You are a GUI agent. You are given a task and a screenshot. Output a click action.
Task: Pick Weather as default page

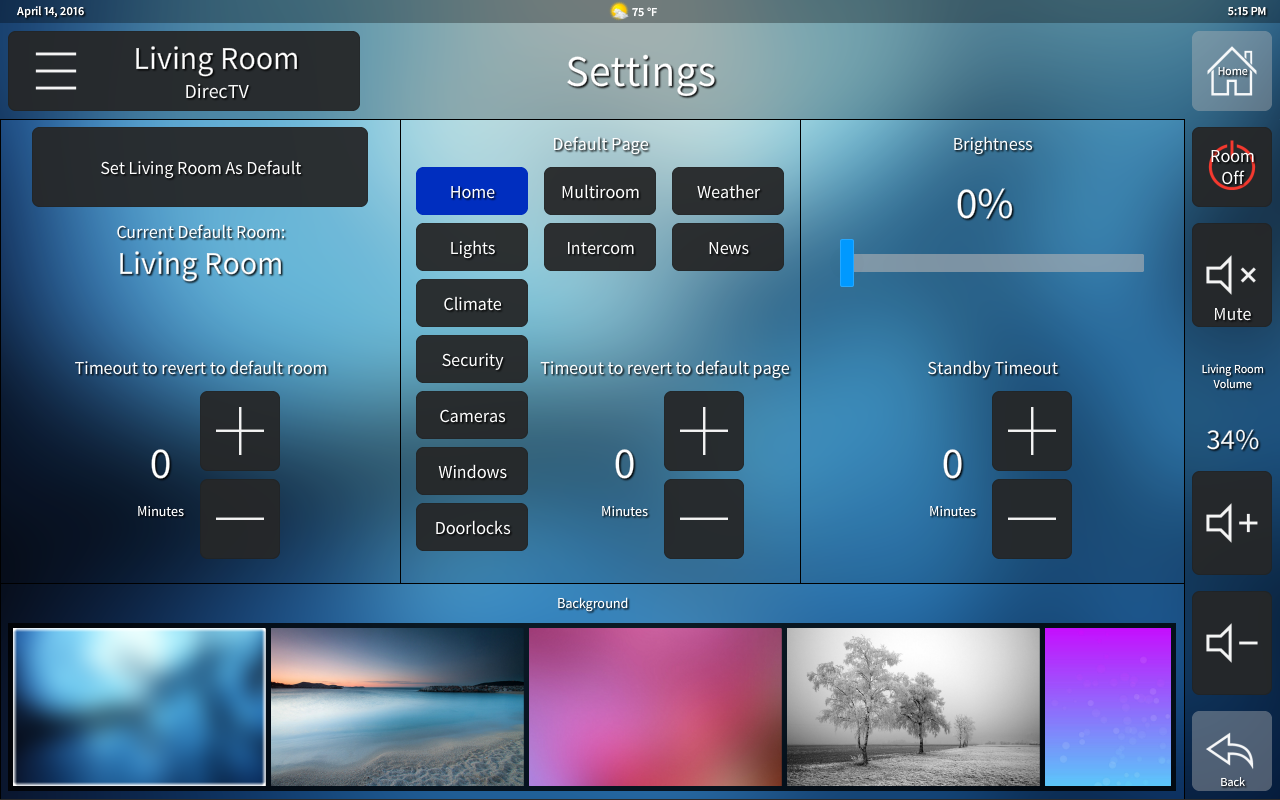pos(728,191)
